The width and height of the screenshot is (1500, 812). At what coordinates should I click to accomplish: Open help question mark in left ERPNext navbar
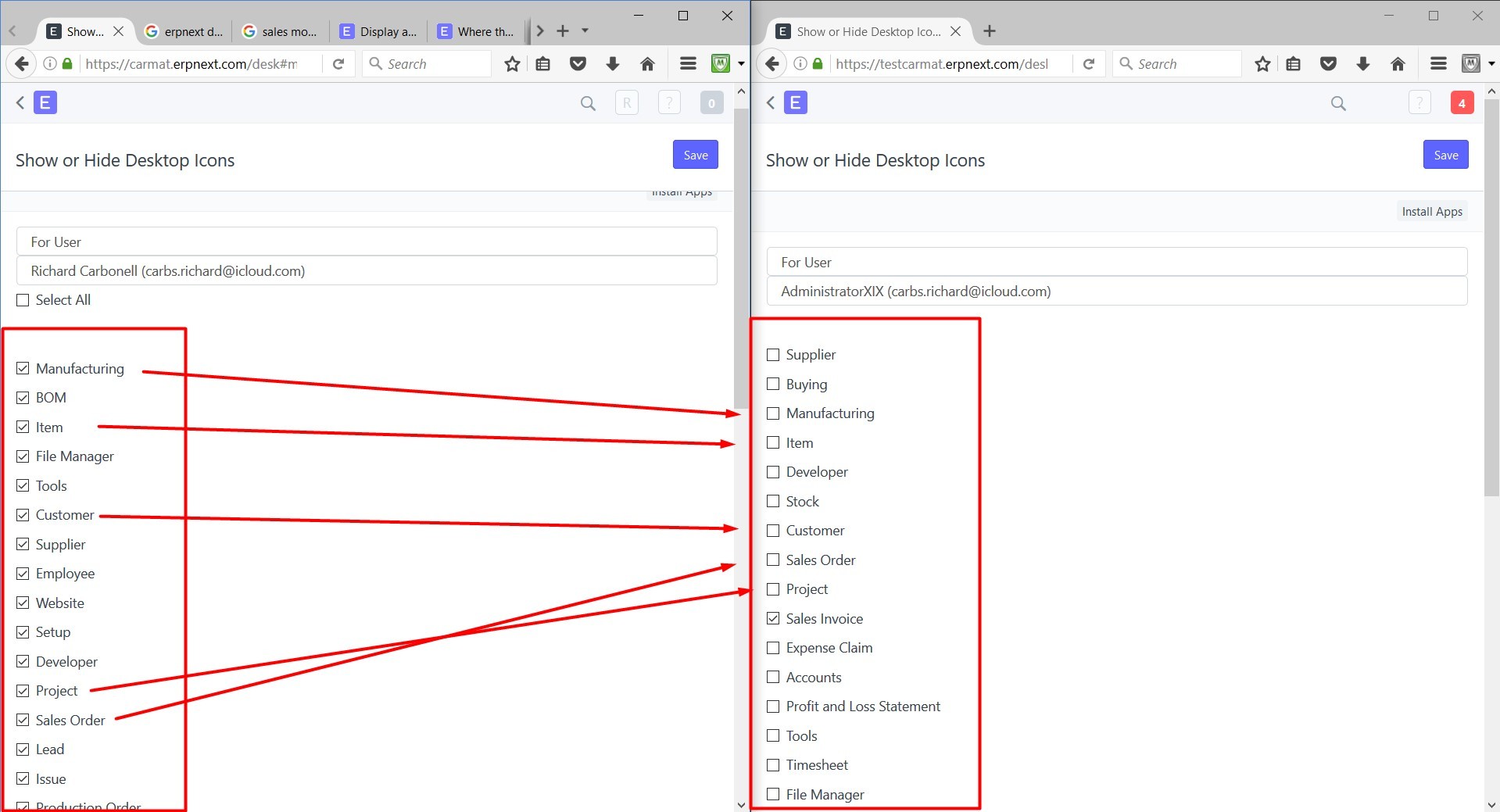tap(669, 102)
